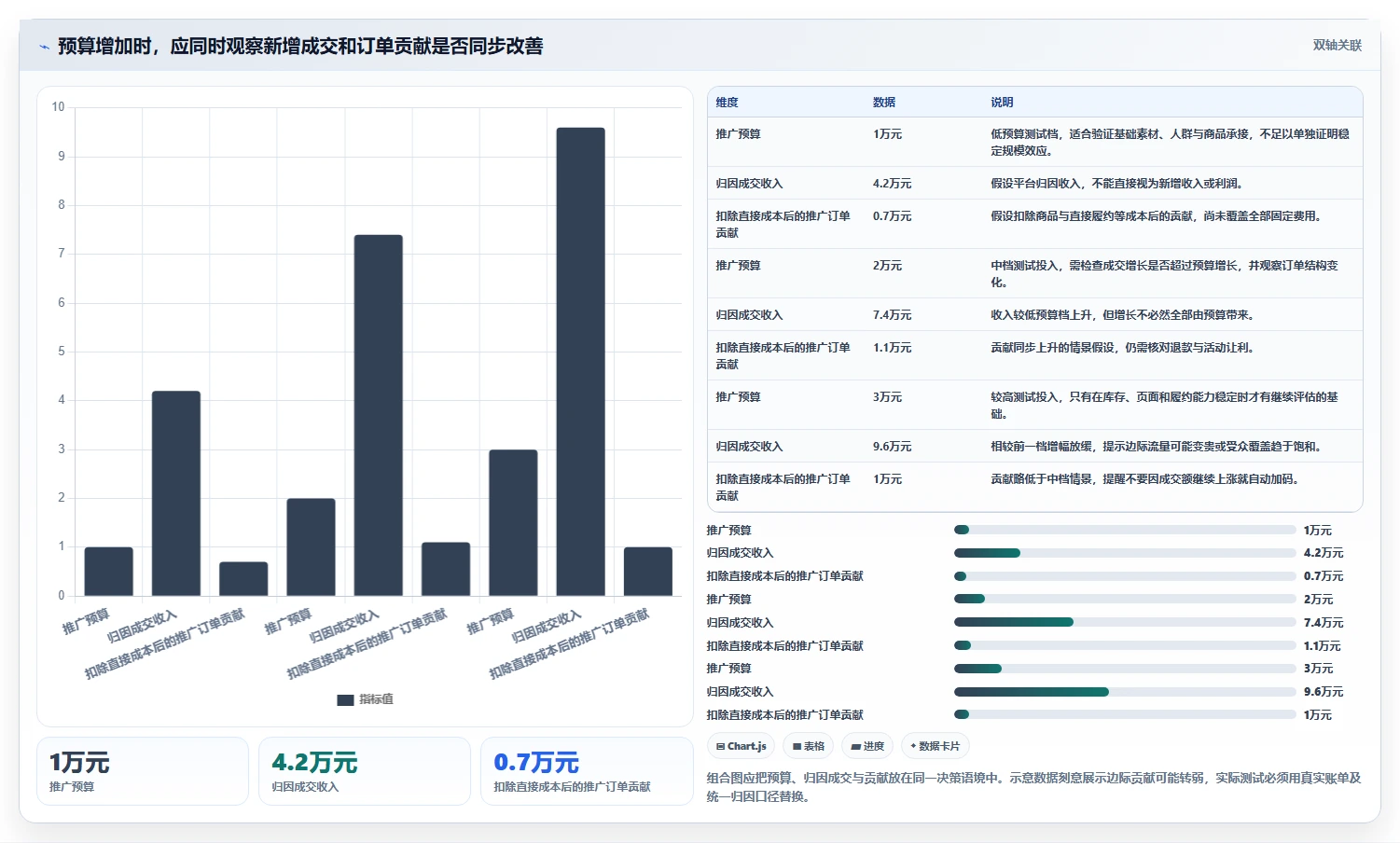Open the 4.2万元 归因成交收入 summary card
This screenshot has width=1400, height=843.
[365, 771]
